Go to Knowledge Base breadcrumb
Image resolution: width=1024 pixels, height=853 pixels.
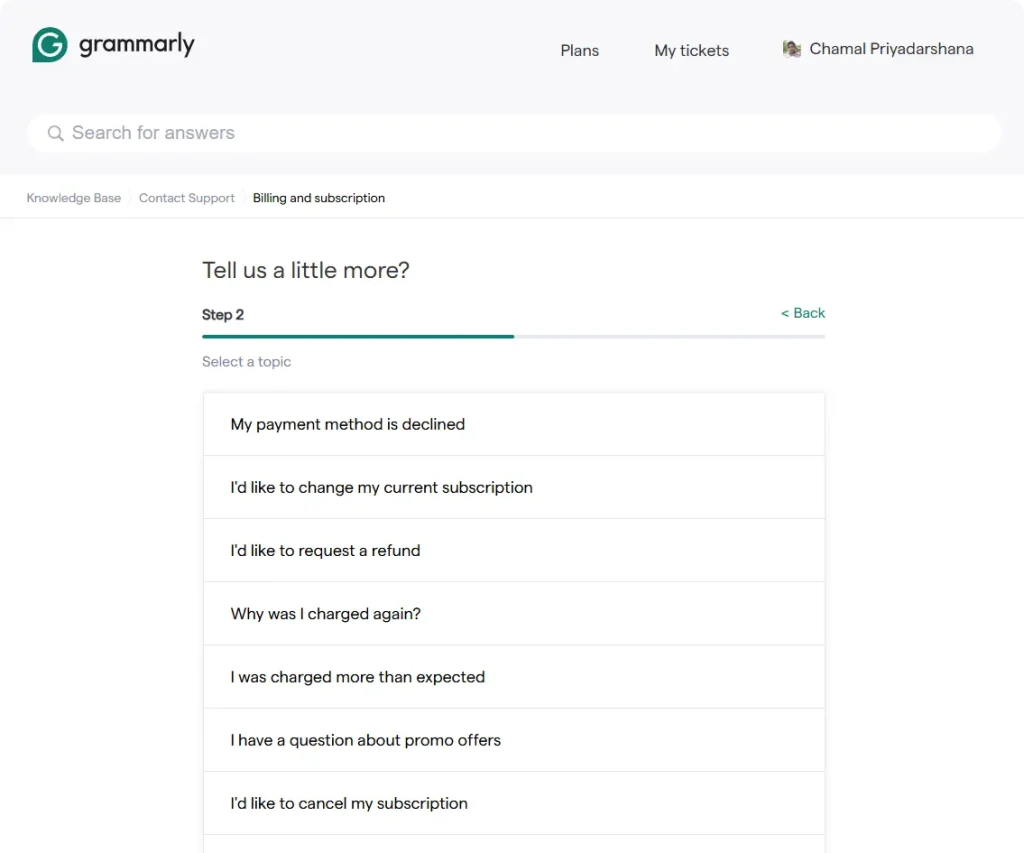click(x=73, y=198)
